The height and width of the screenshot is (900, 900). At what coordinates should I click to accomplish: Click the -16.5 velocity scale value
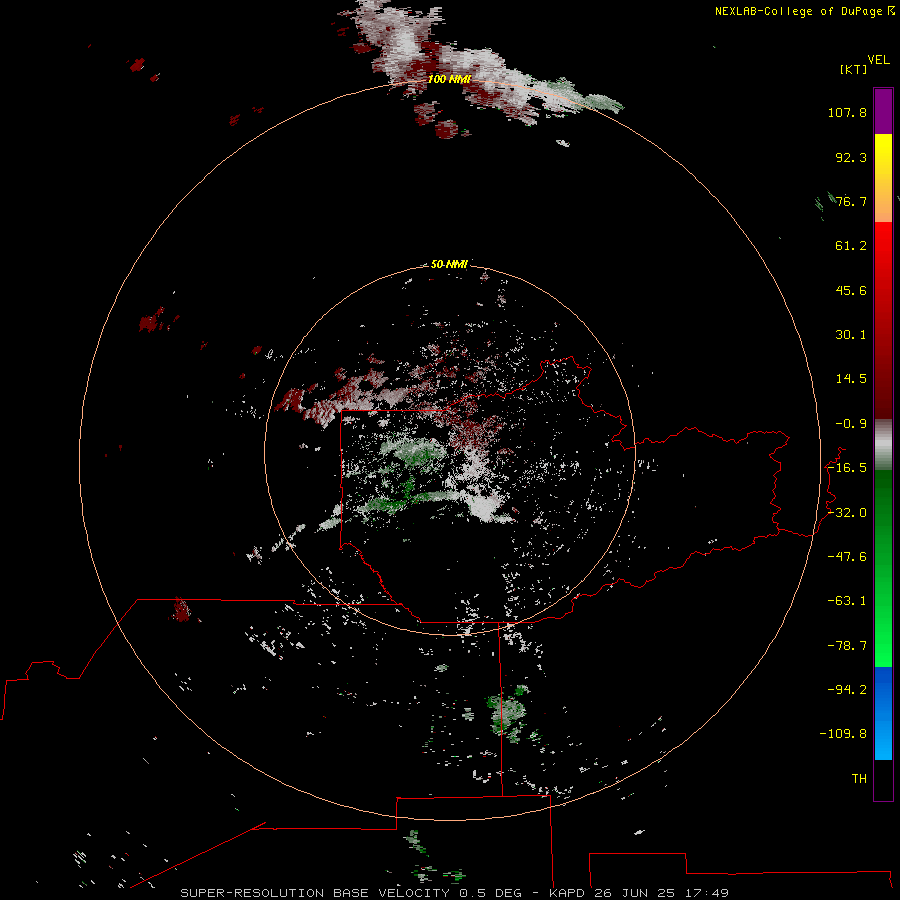(x=847, y=468)
